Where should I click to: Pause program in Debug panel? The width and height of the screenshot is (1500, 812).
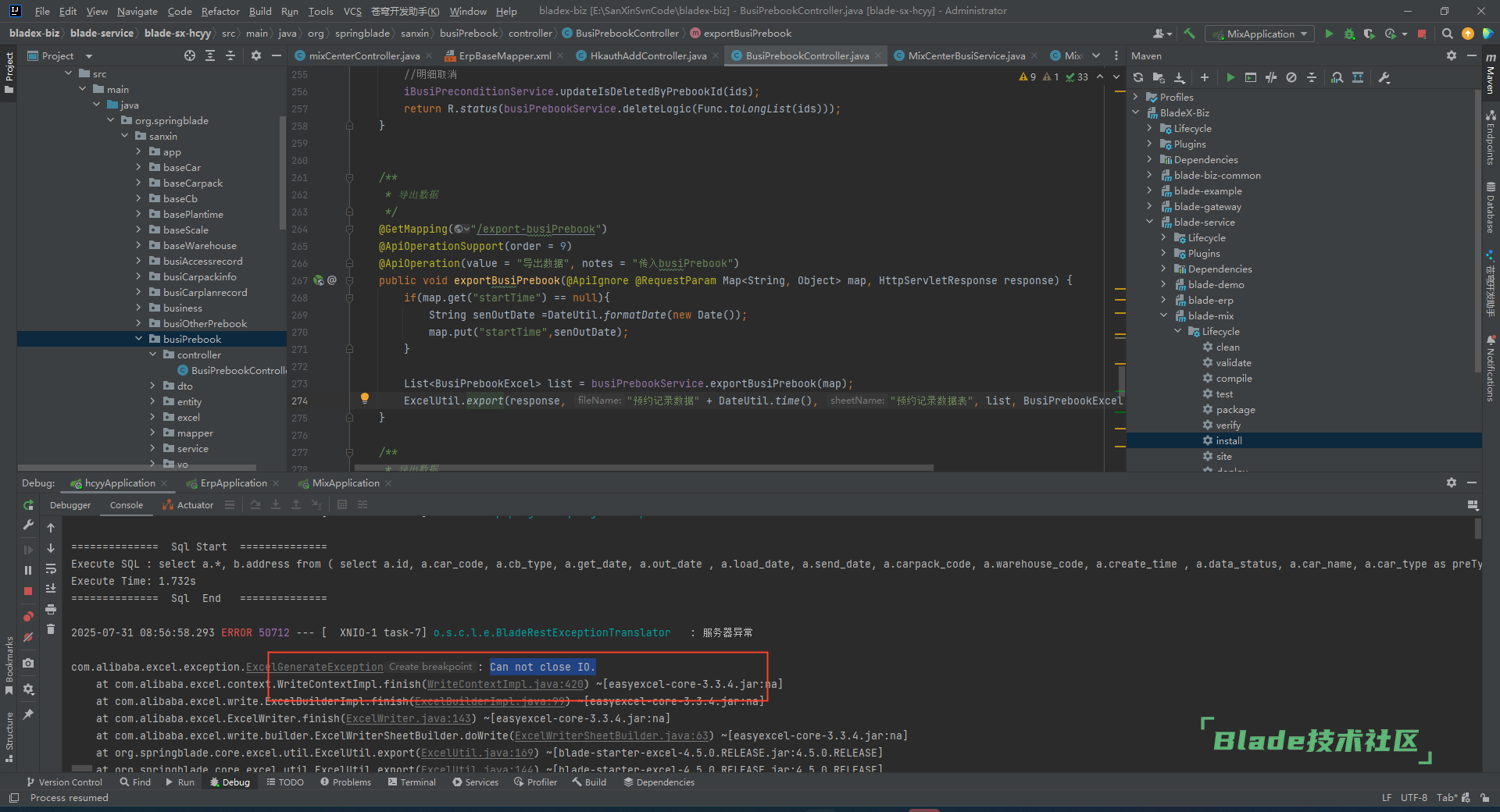tap(28, 570)
